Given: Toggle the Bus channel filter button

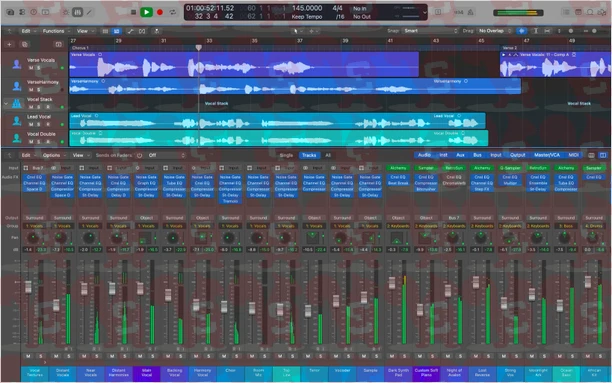Looking at the screenshot, I should click(477, 155).
